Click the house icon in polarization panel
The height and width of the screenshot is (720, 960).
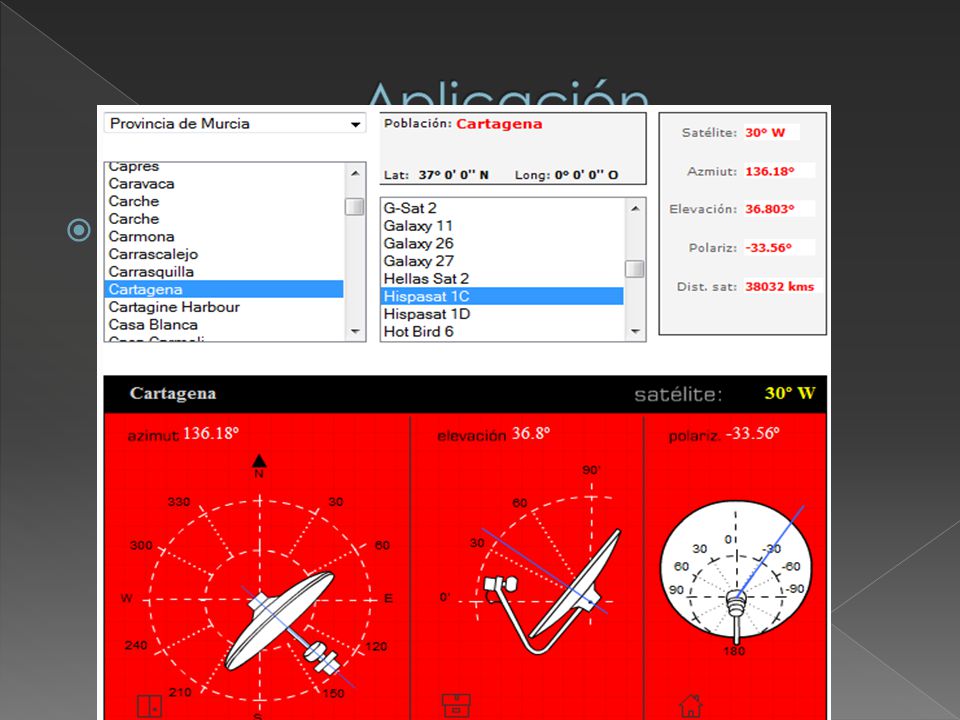click(x=691, y=705)
